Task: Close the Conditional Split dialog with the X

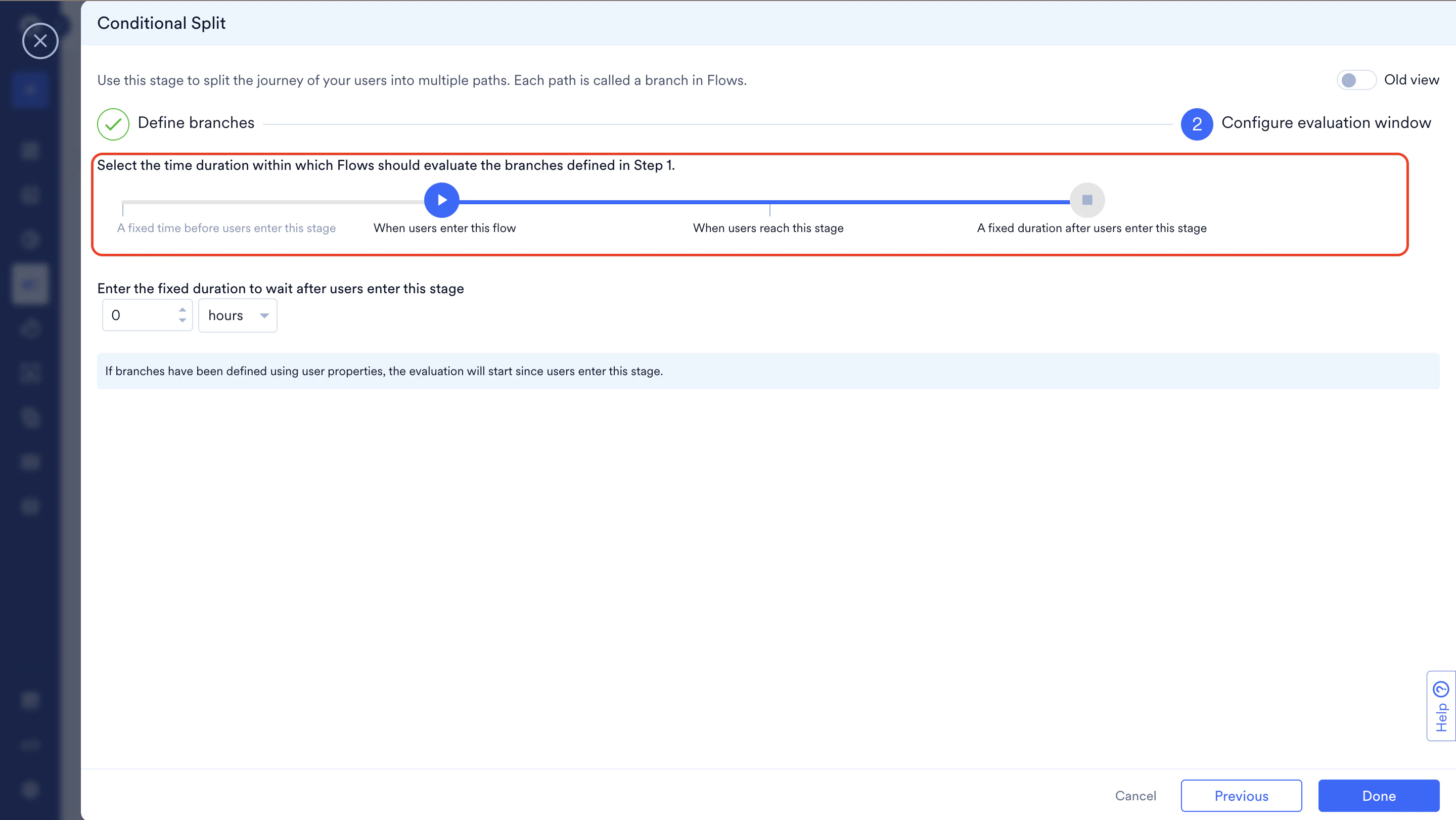Action: coord(40,40)
